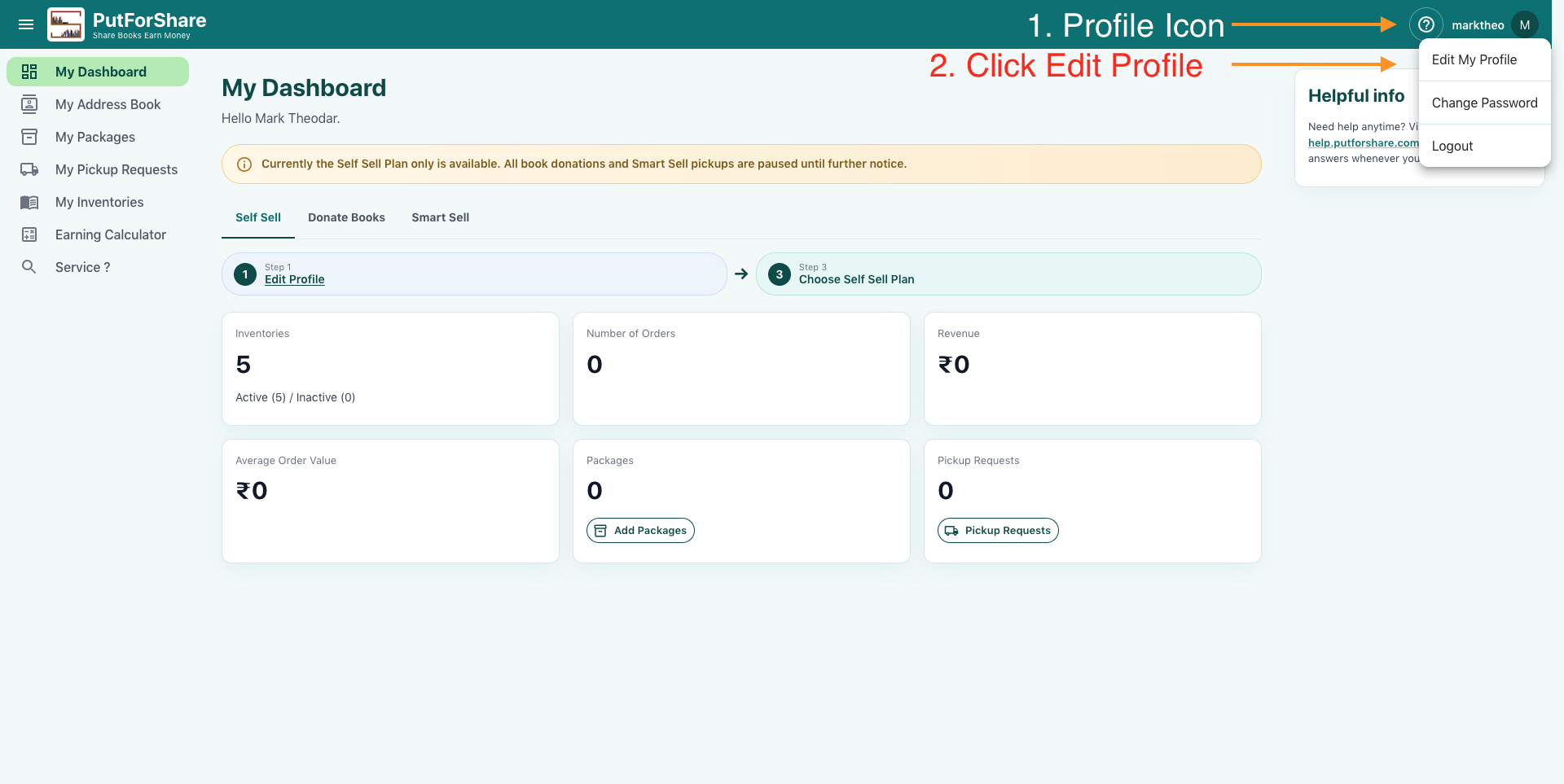Click the Add Packages button
The height and width of the screenshot is (784, 1564).
pyautogui.click(x=640, y=531)
